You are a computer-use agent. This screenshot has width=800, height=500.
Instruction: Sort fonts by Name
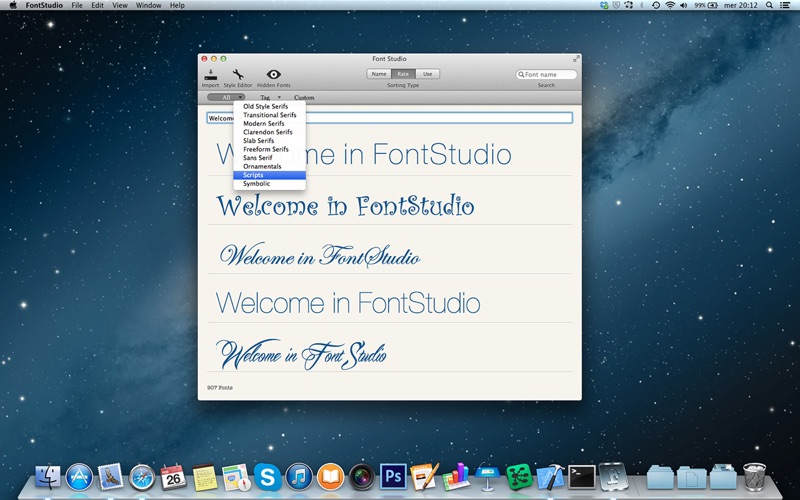coord(379,74)
